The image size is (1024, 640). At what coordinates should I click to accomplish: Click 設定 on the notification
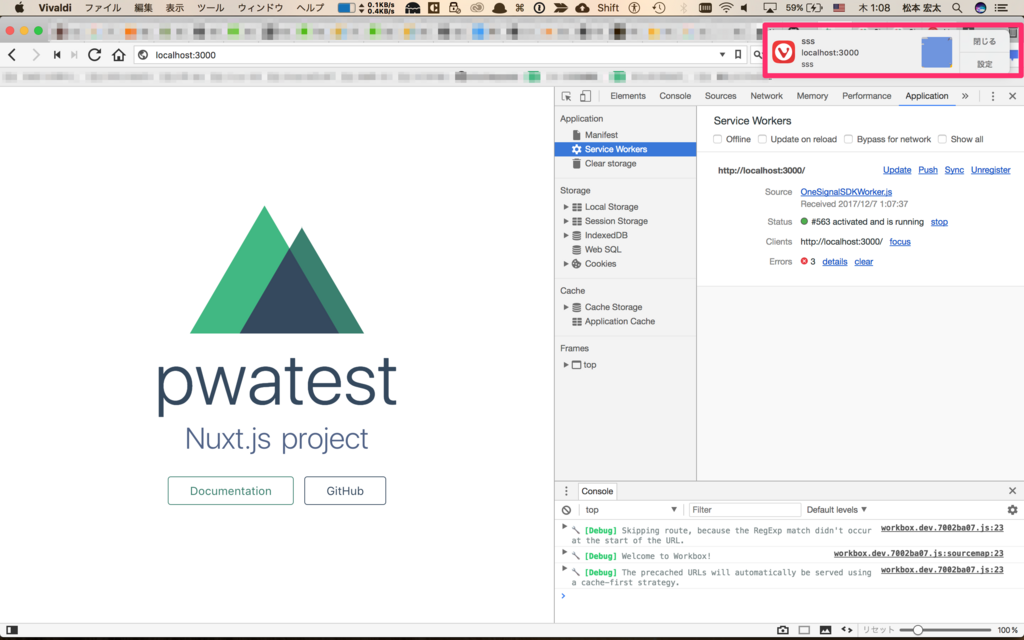point(984,64)
